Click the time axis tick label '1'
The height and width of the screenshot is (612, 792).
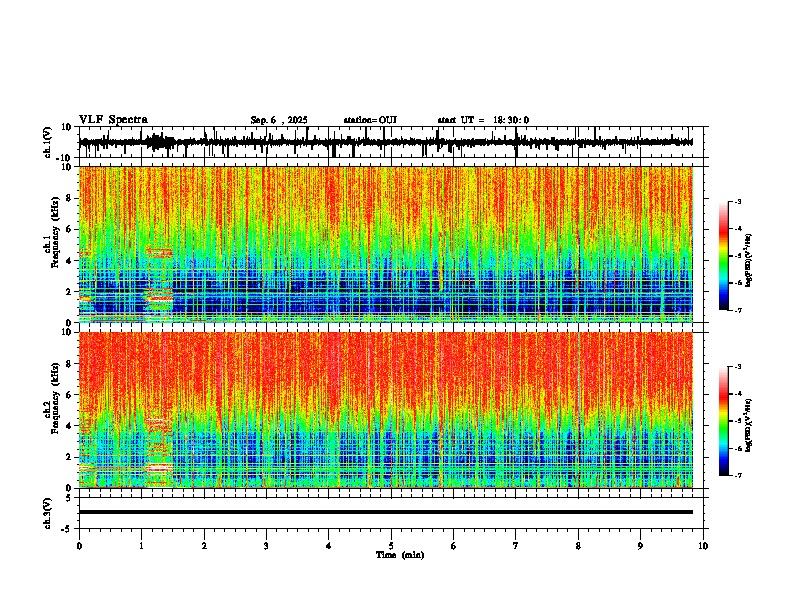pos(141,546)
